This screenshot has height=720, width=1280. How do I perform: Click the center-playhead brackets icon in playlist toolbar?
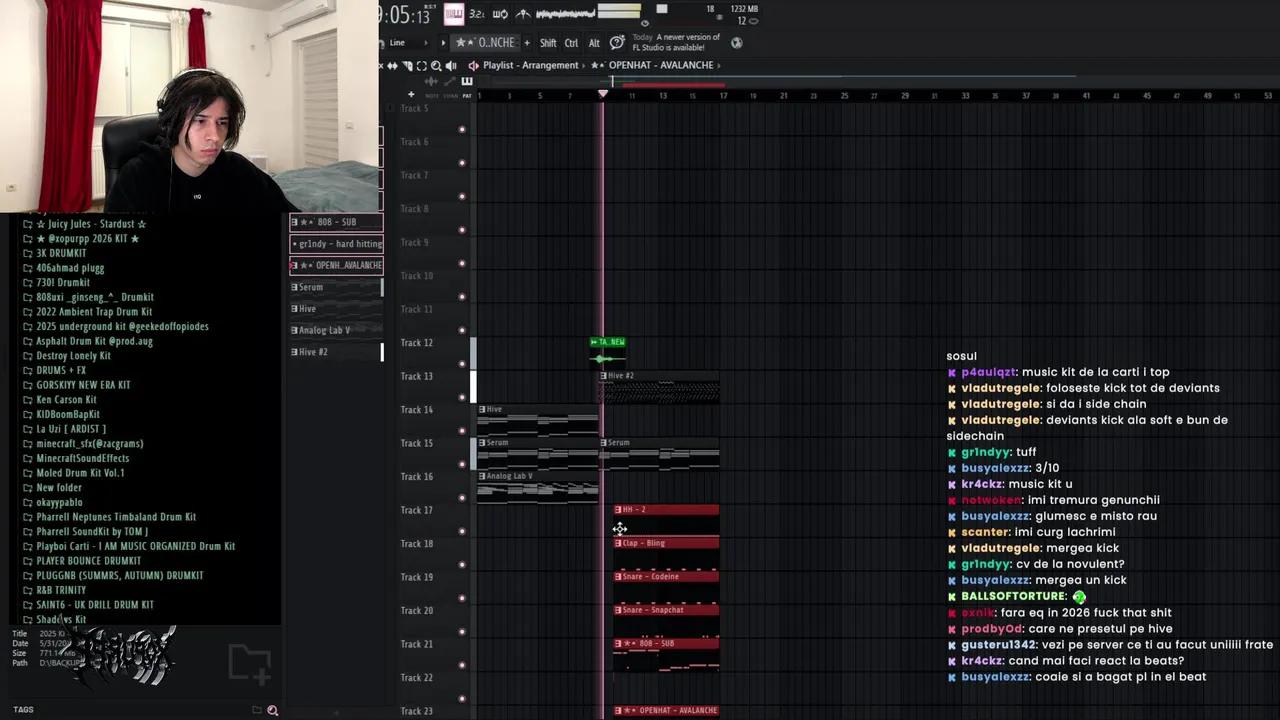coord(419,66)
